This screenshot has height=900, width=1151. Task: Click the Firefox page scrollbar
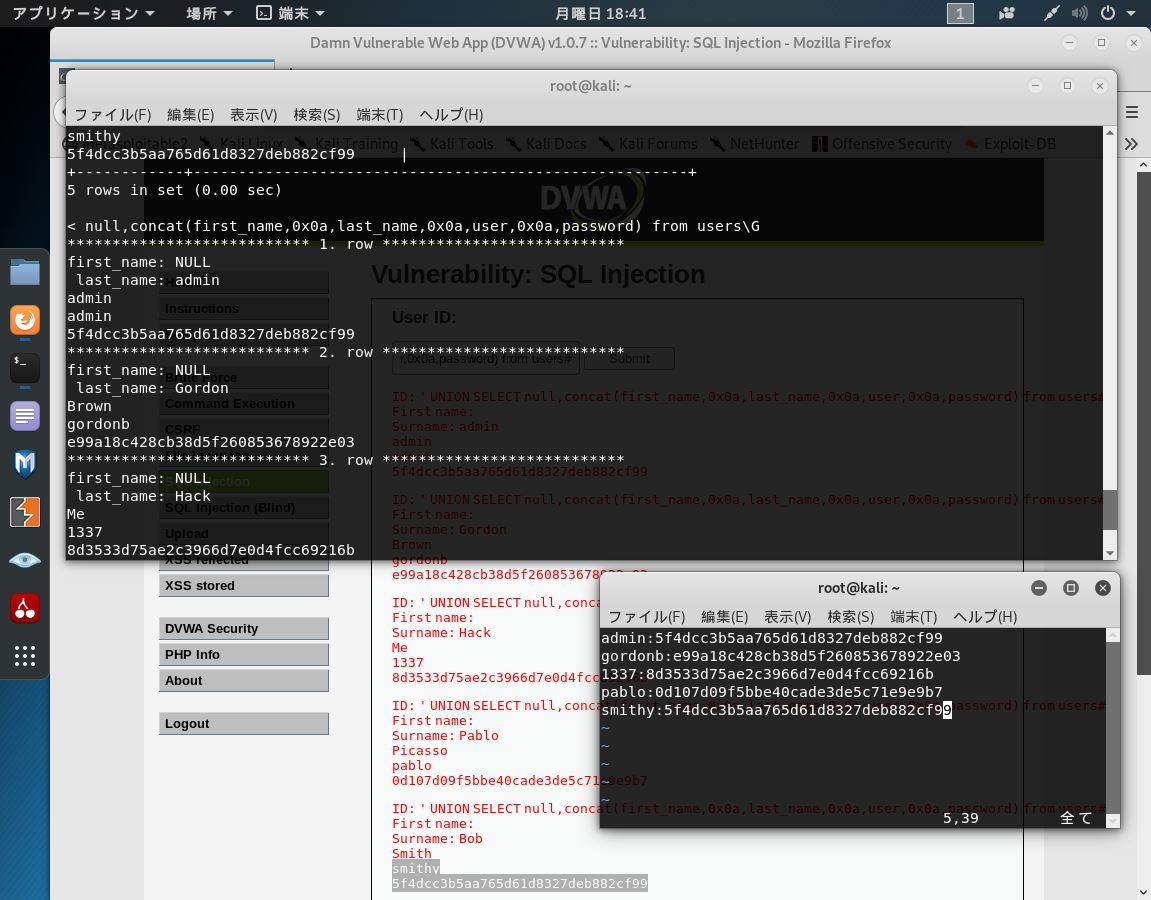point(1144,422)
